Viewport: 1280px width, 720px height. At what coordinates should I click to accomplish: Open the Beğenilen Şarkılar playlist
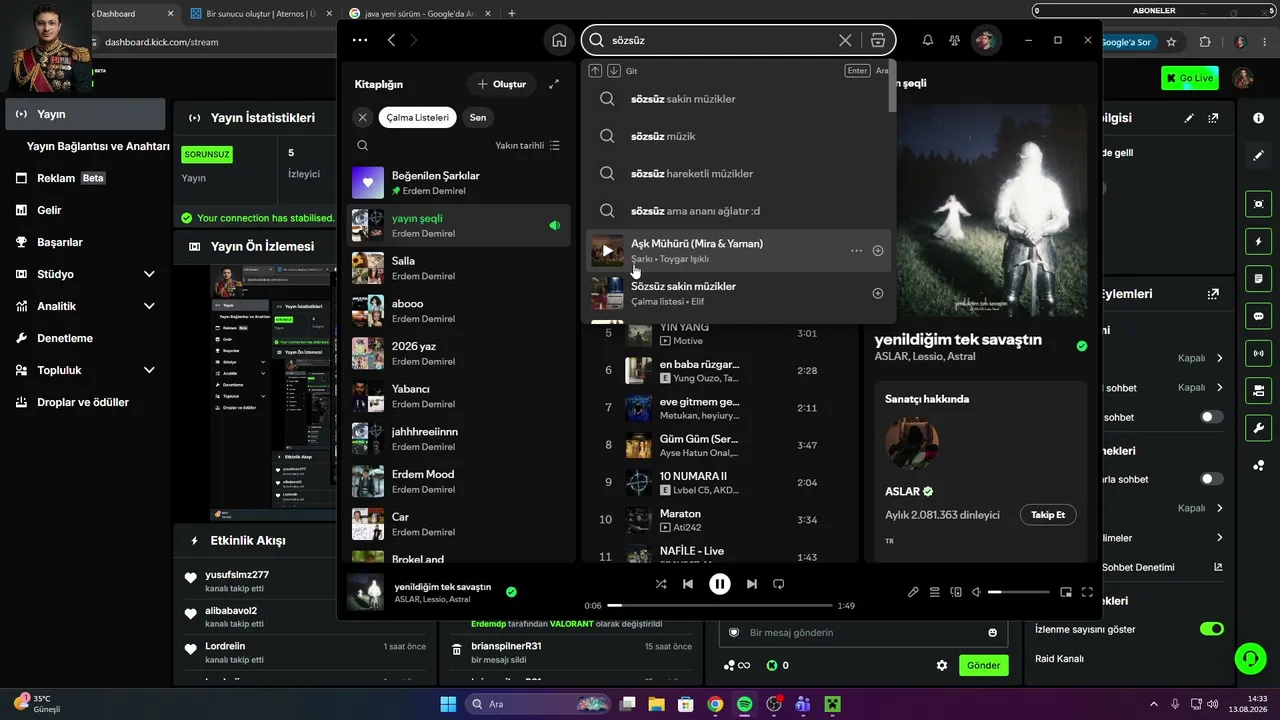458,182
